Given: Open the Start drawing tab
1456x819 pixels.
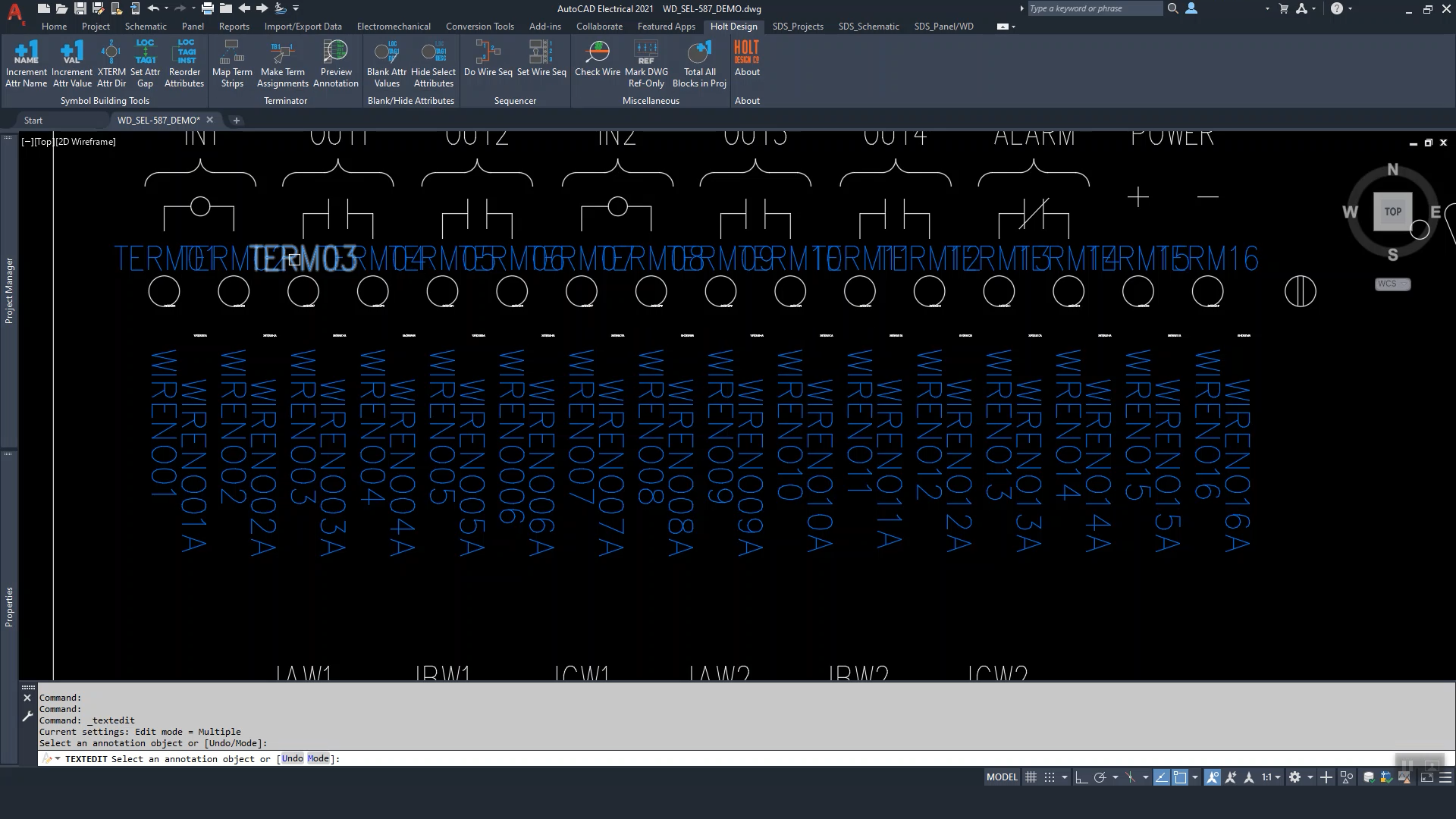Looking at the screenshot, I should coord(33,120).
